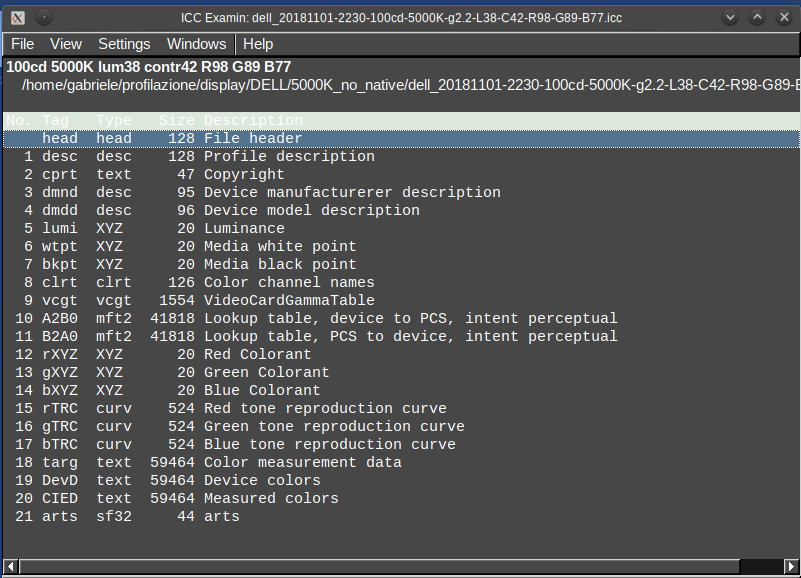Click the horizontal scrollbar left arrow
Image resolution: width=801 pixels, height=578 pixels.
pyautogui.click(x=10, y=568)
